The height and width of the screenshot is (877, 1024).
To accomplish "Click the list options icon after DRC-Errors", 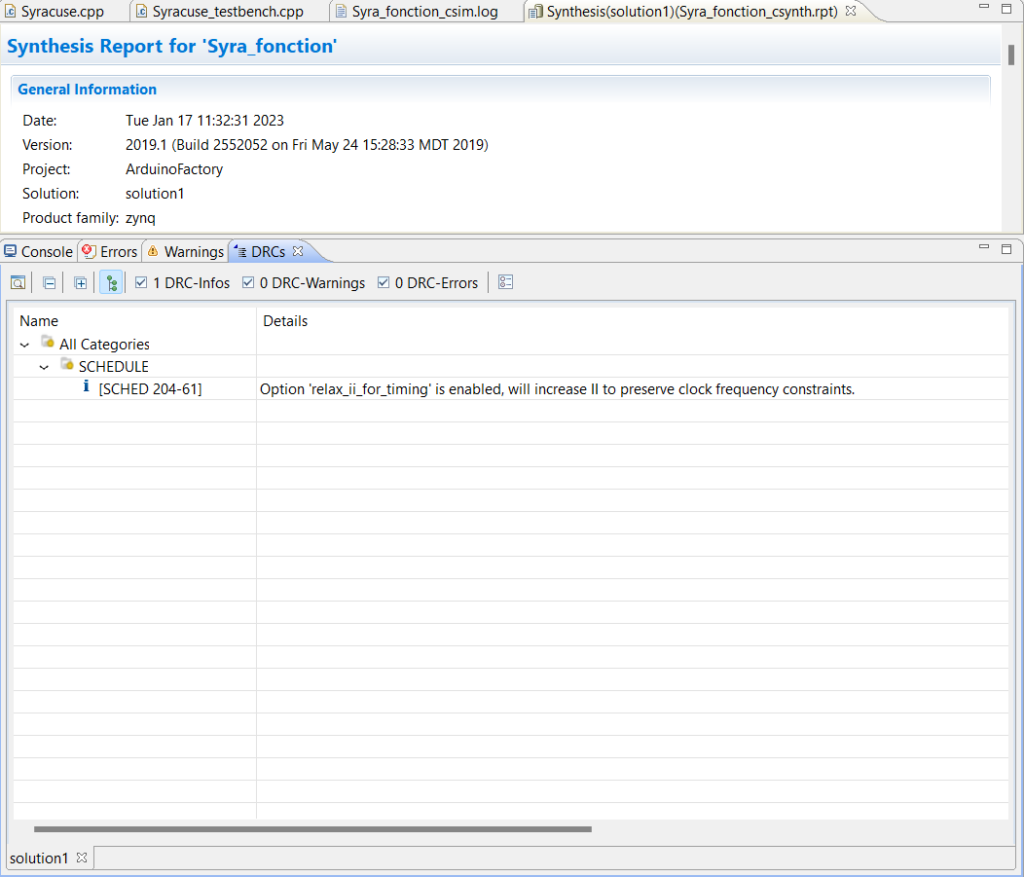I will (x=505, y=283).
